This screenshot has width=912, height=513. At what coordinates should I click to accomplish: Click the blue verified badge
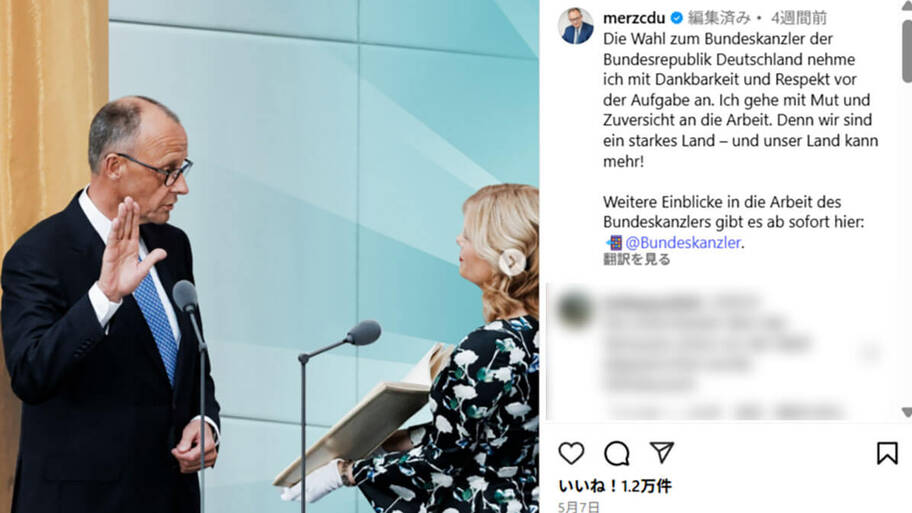pyautogui.click(x=676, y=18)
